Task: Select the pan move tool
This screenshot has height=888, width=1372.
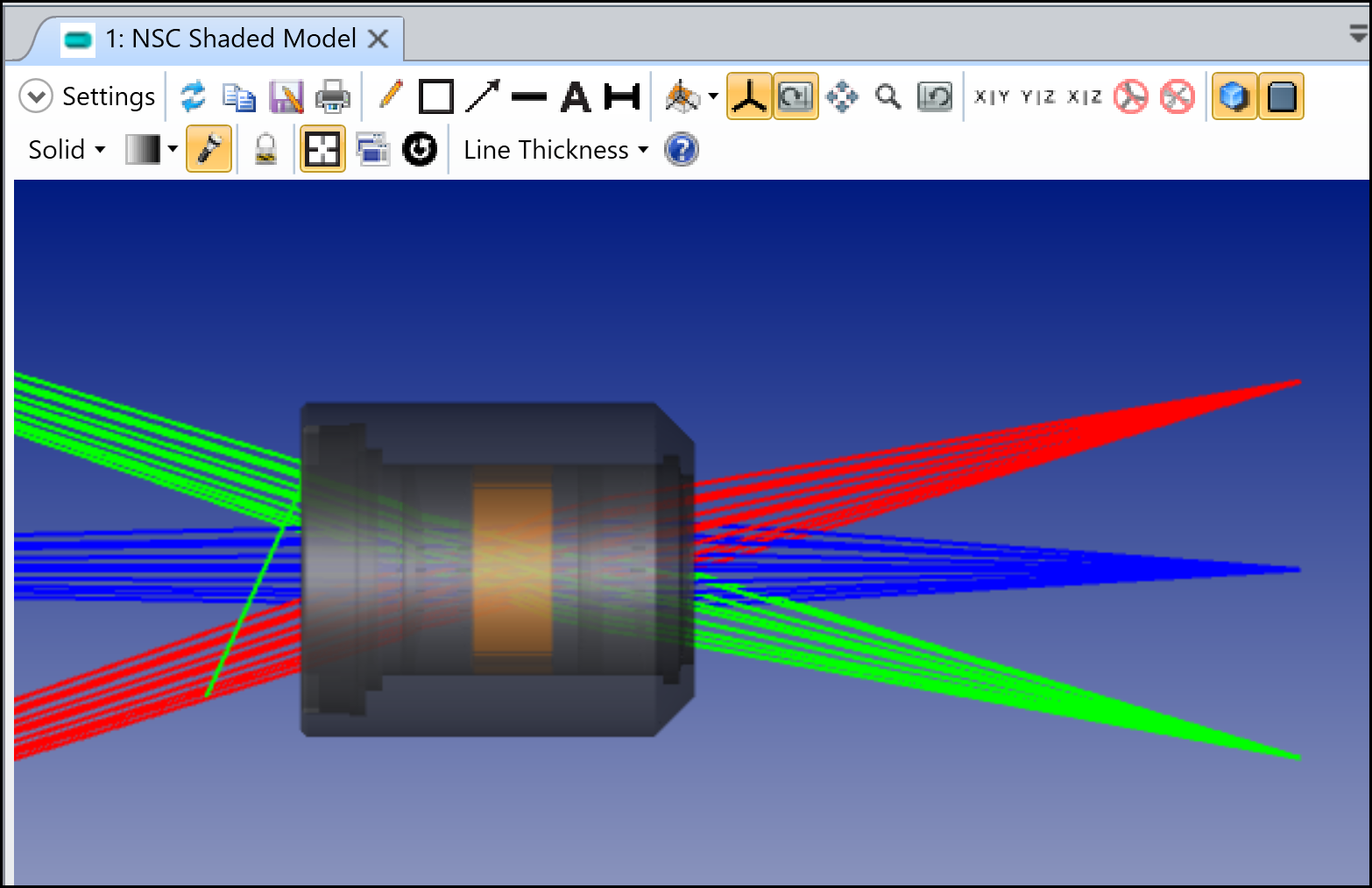Action: coord(842,96)
